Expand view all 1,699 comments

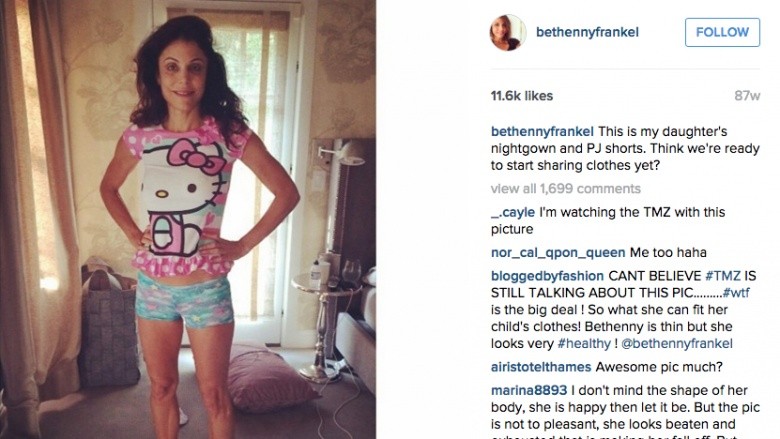(x=566, y=188)
